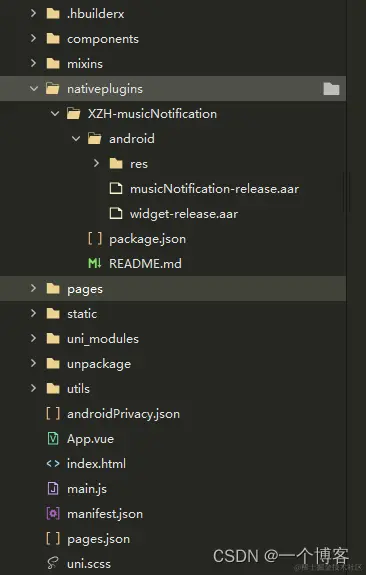Expand the unpackage folder chevron

coord(33,363)
